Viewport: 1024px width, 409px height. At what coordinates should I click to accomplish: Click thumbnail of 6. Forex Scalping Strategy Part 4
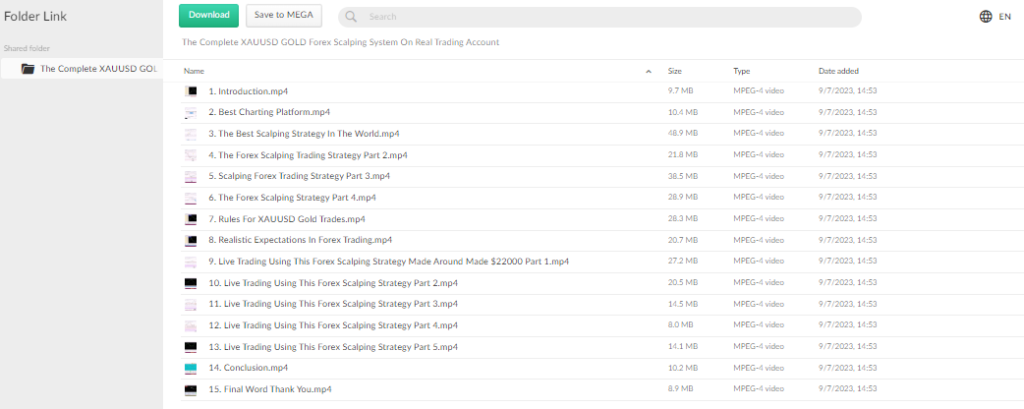pyautogui.click(x=191, y=198)
